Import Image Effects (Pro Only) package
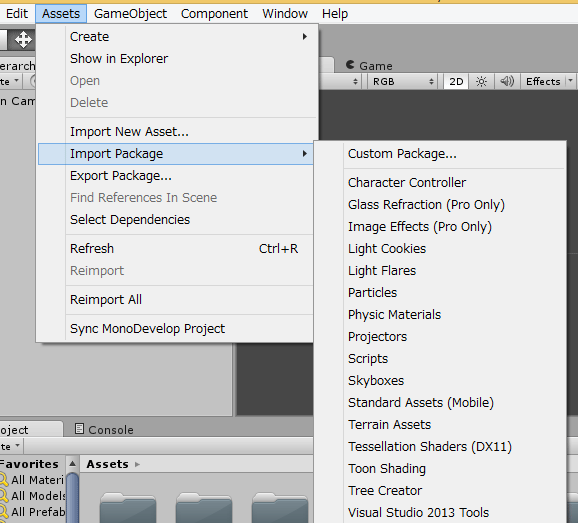Image resolution: width=578 pixels, height=523 pixels. (x=440, y=227)
